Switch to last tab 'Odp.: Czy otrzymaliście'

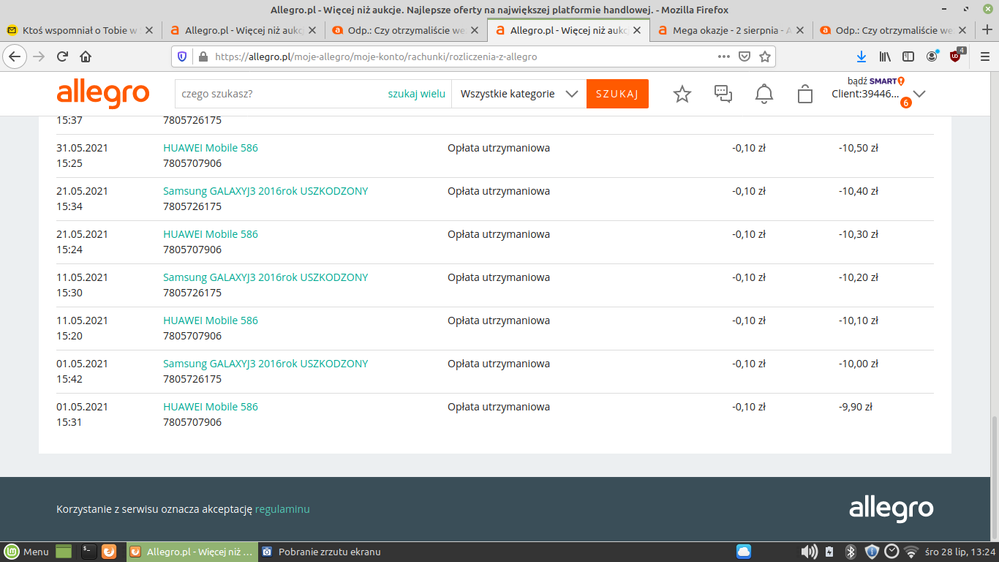(x=894, y=30)
